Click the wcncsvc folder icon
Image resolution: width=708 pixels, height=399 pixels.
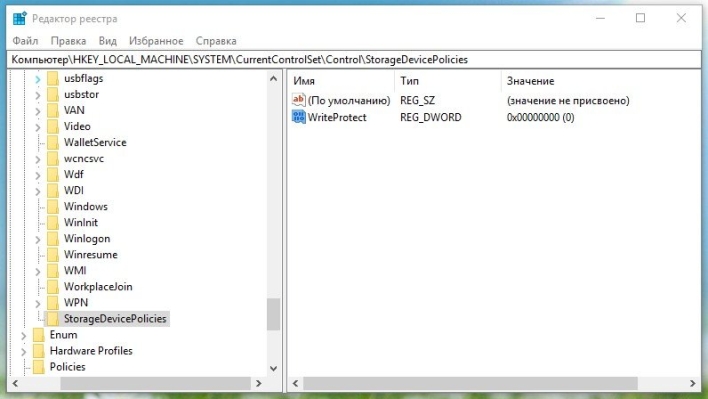pyautogui.click(x=53, y=158)
